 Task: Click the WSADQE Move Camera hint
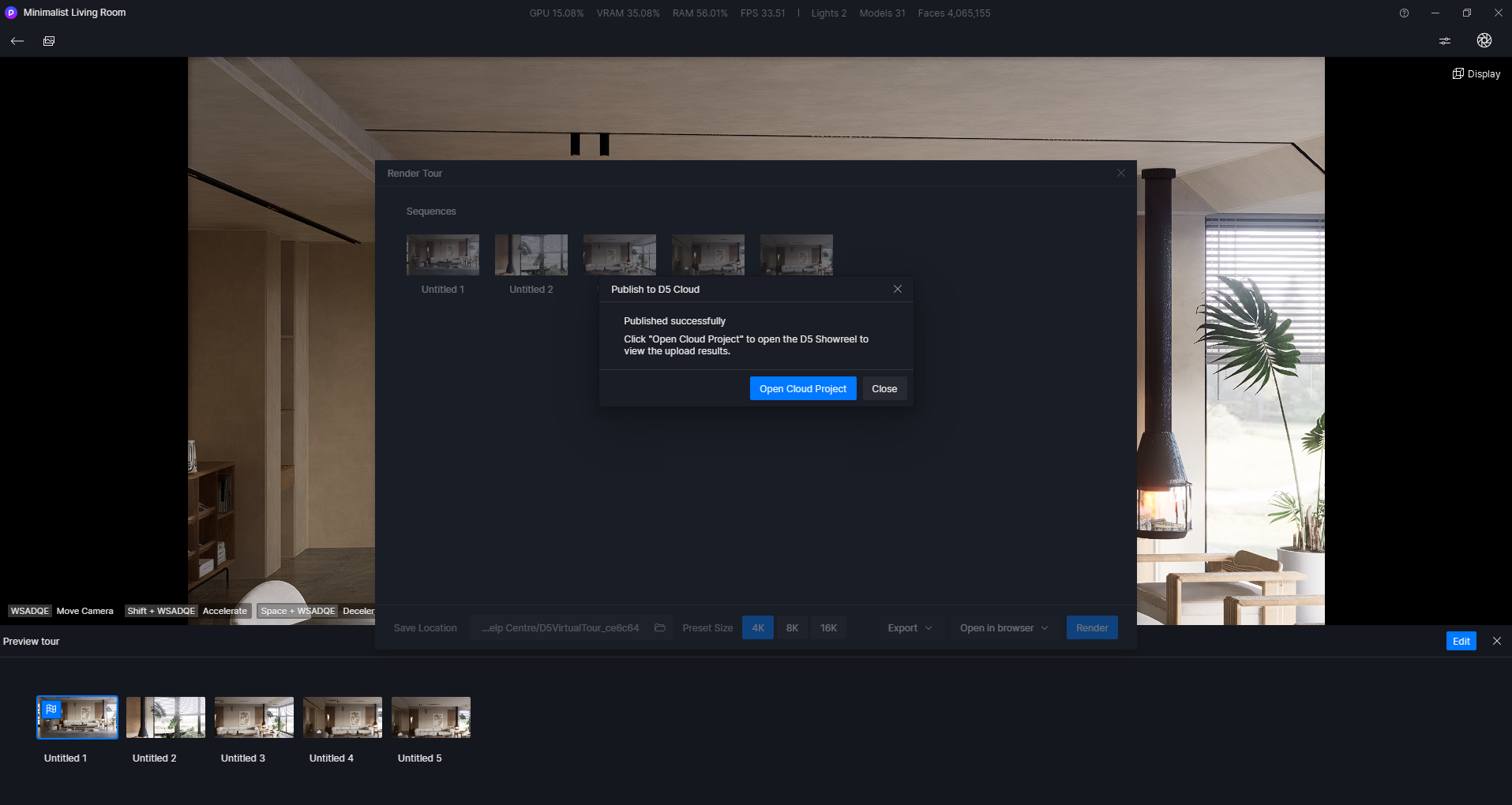point(62,611)
